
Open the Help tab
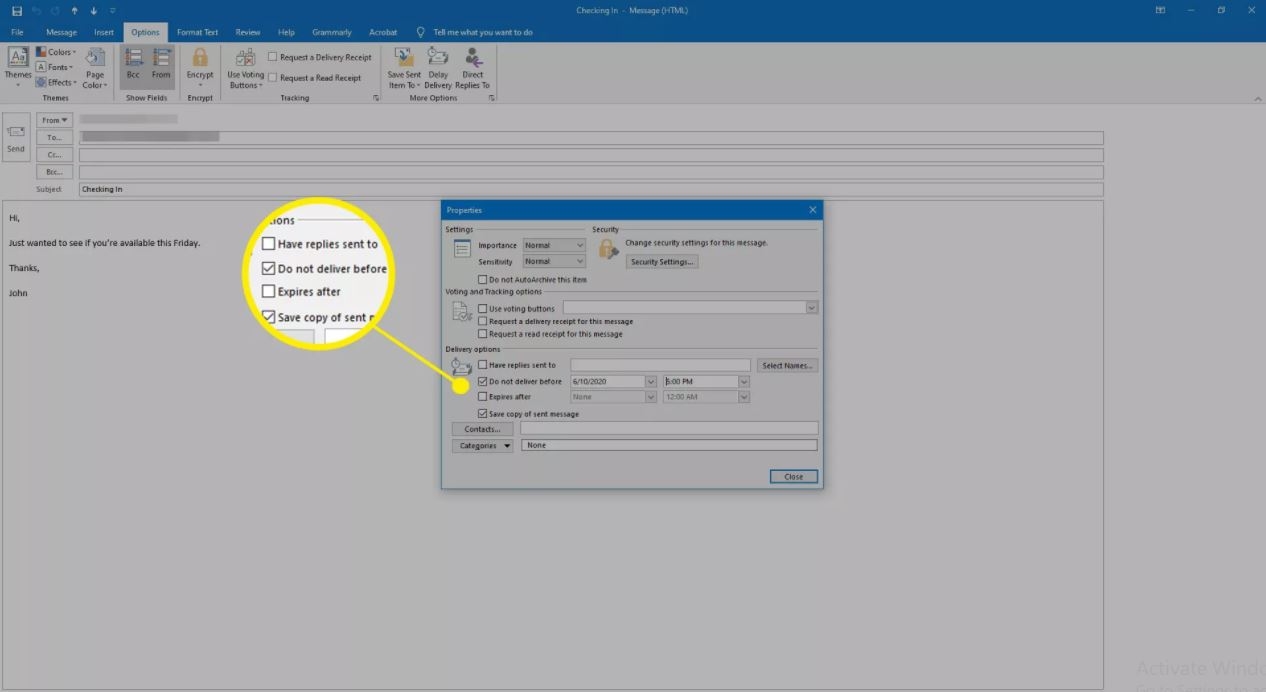(286, 32)
